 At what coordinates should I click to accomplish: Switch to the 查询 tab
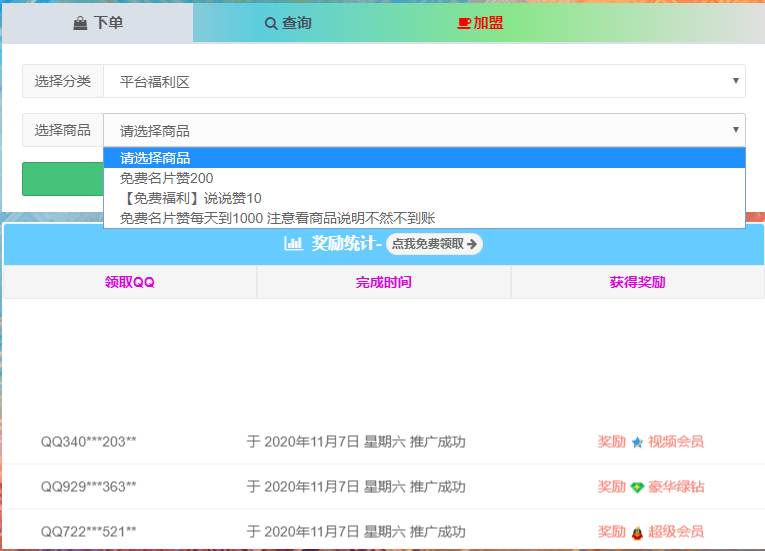pos(288,23)
